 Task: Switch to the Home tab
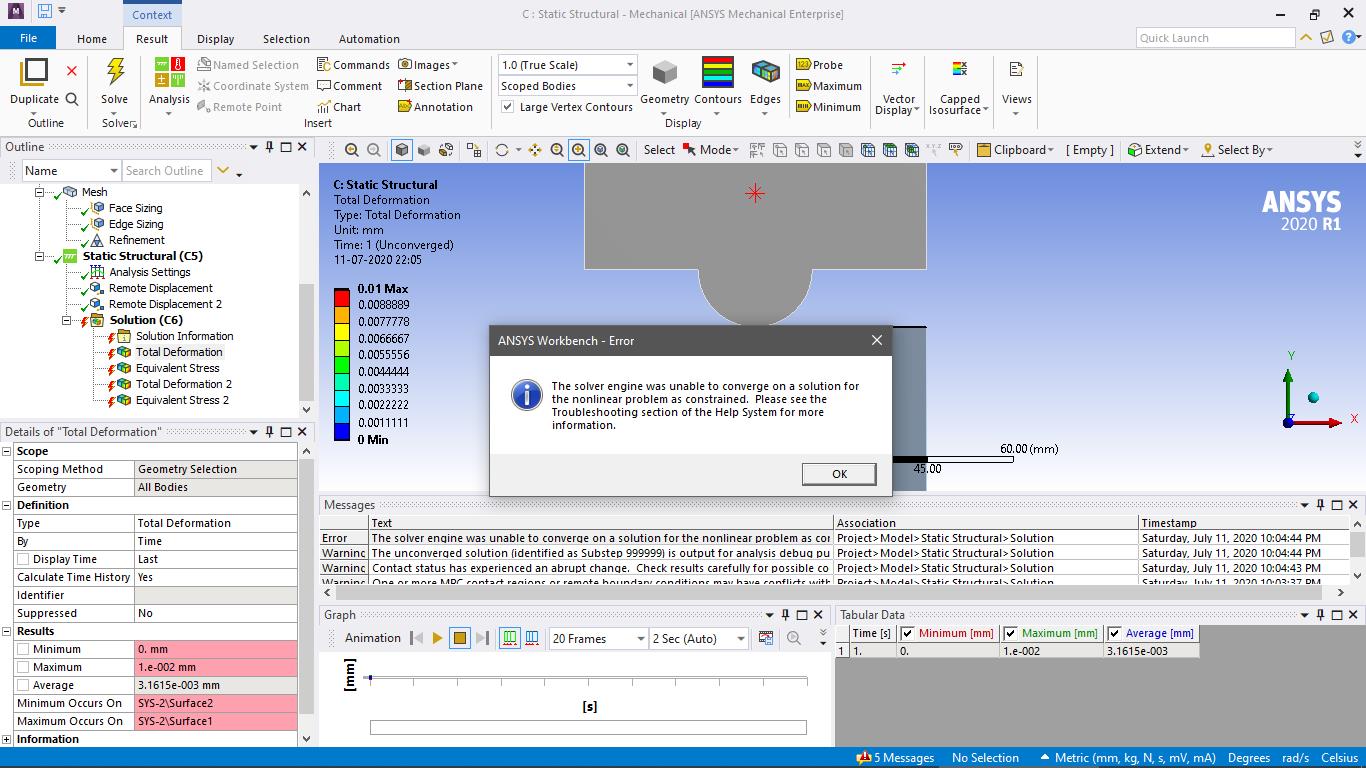click(92, 39)
